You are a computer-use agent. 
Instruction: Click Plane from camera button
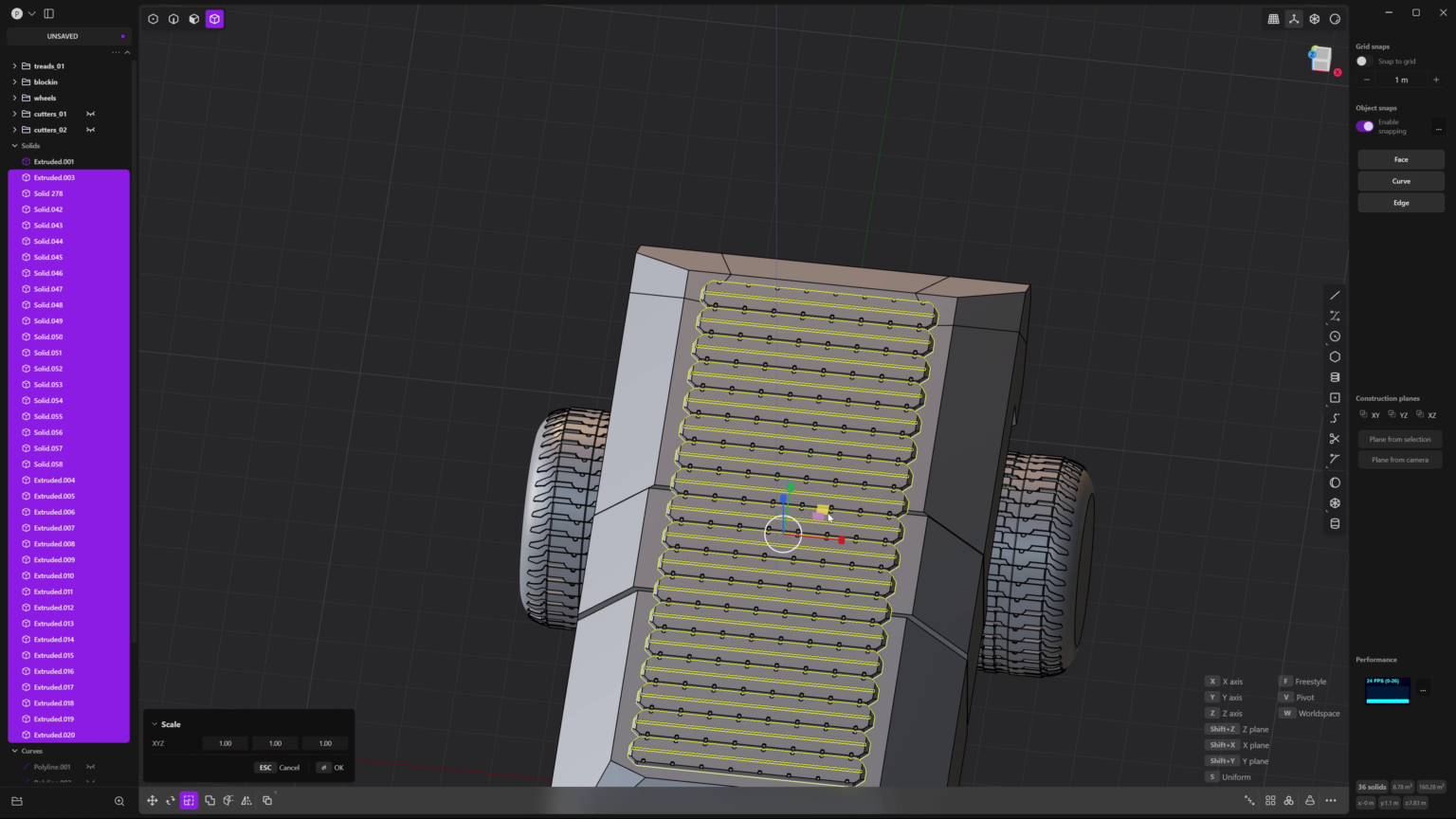click(x=1400, y=460)
